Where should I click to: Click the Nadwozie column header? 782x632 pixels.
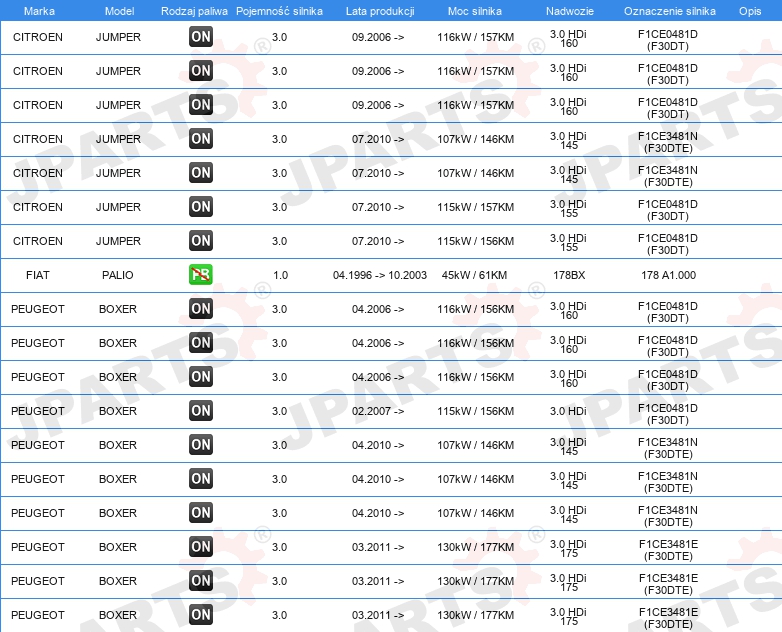tap(570, 11)
